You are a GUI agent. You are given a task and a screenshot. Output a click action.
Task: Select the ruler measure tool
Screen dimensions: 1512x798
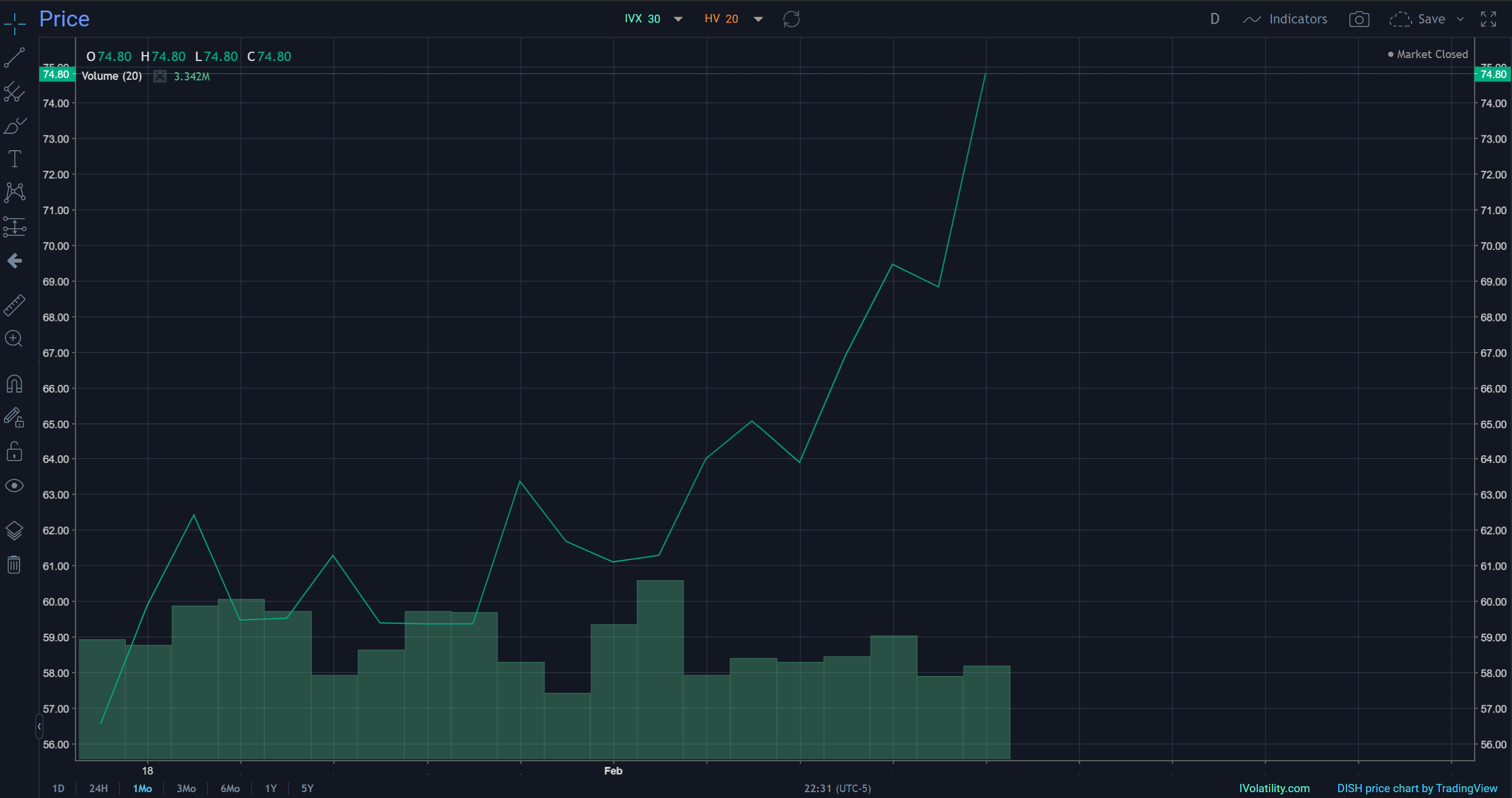[14, 306]
